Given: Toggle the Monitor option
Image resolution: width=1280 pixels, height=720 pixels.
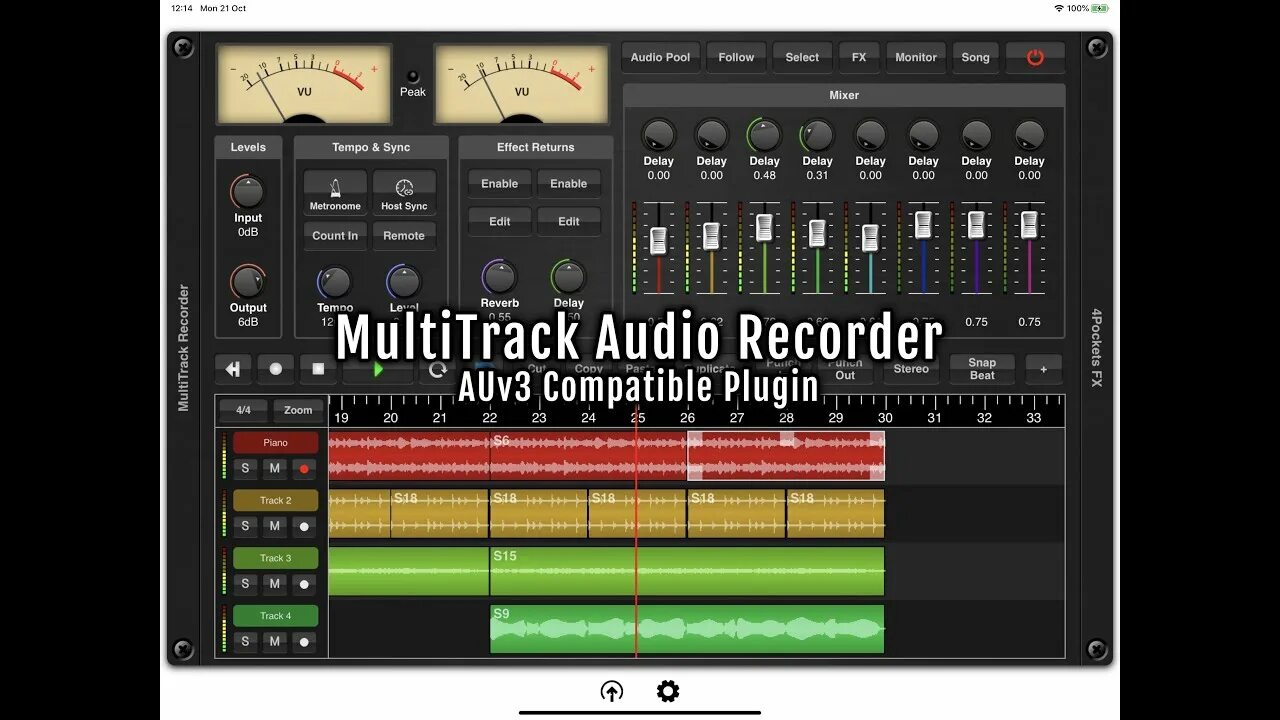Looking at the screenshot, I should click(x=916, y=57).
